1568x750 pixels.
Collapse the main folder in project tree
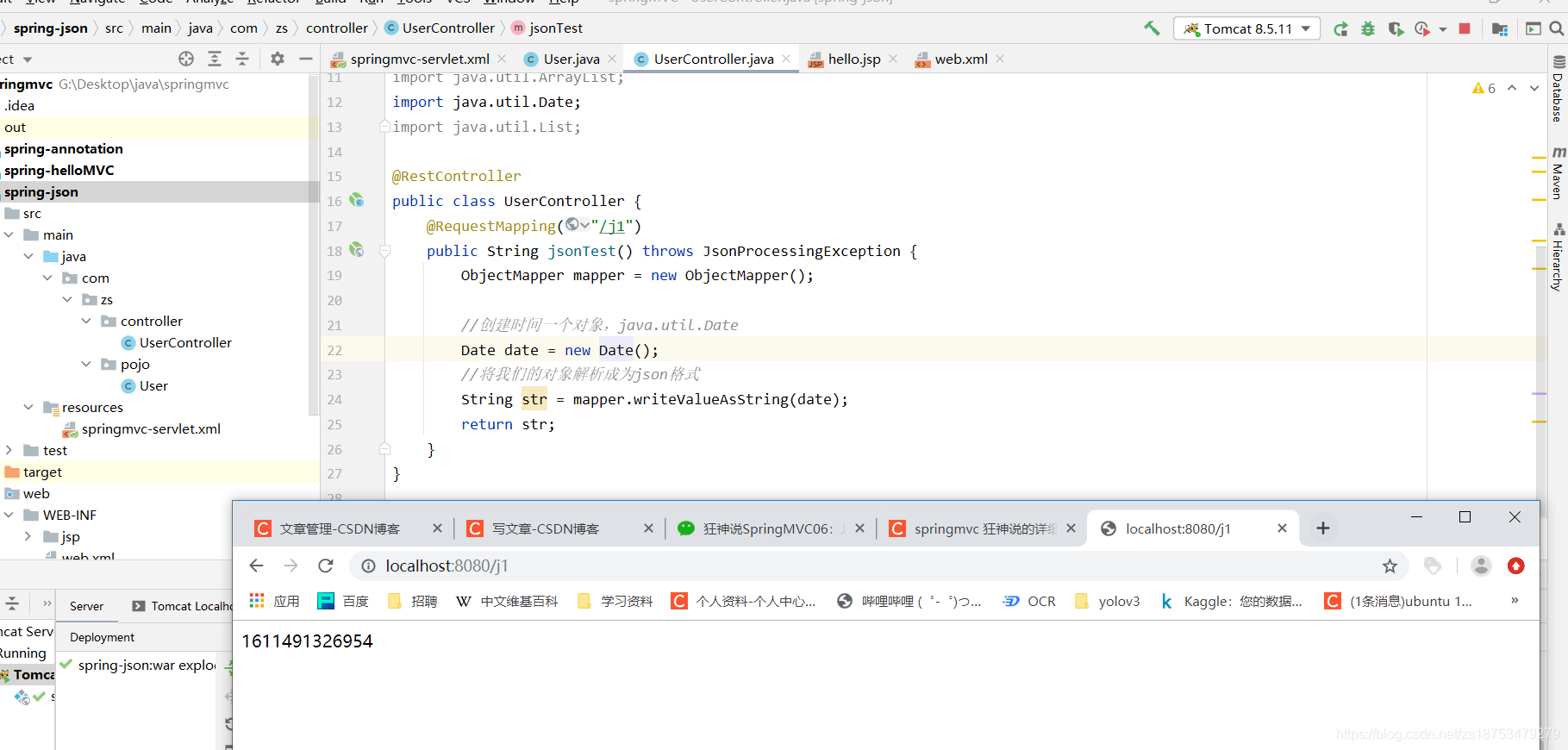point(9,234)
